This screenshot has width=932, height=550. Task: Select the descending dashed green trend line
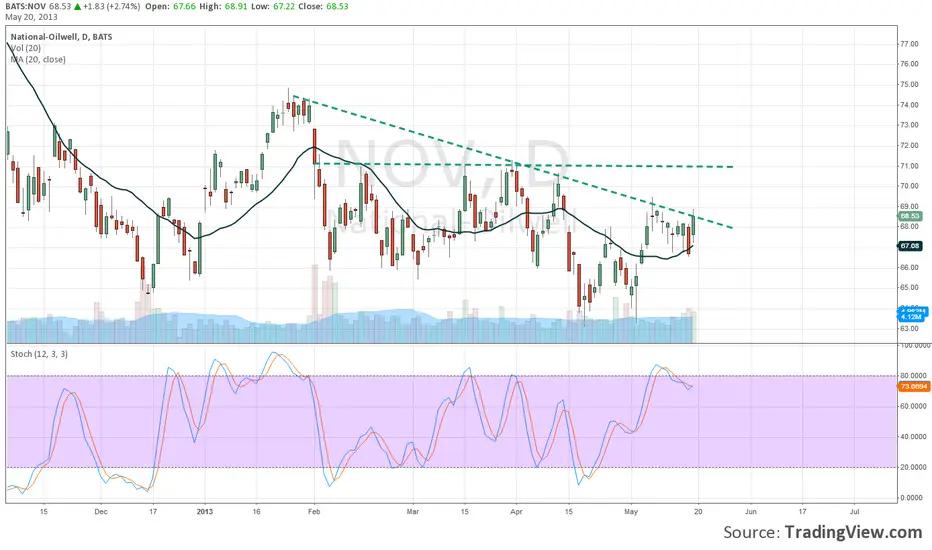pos(512,162)
